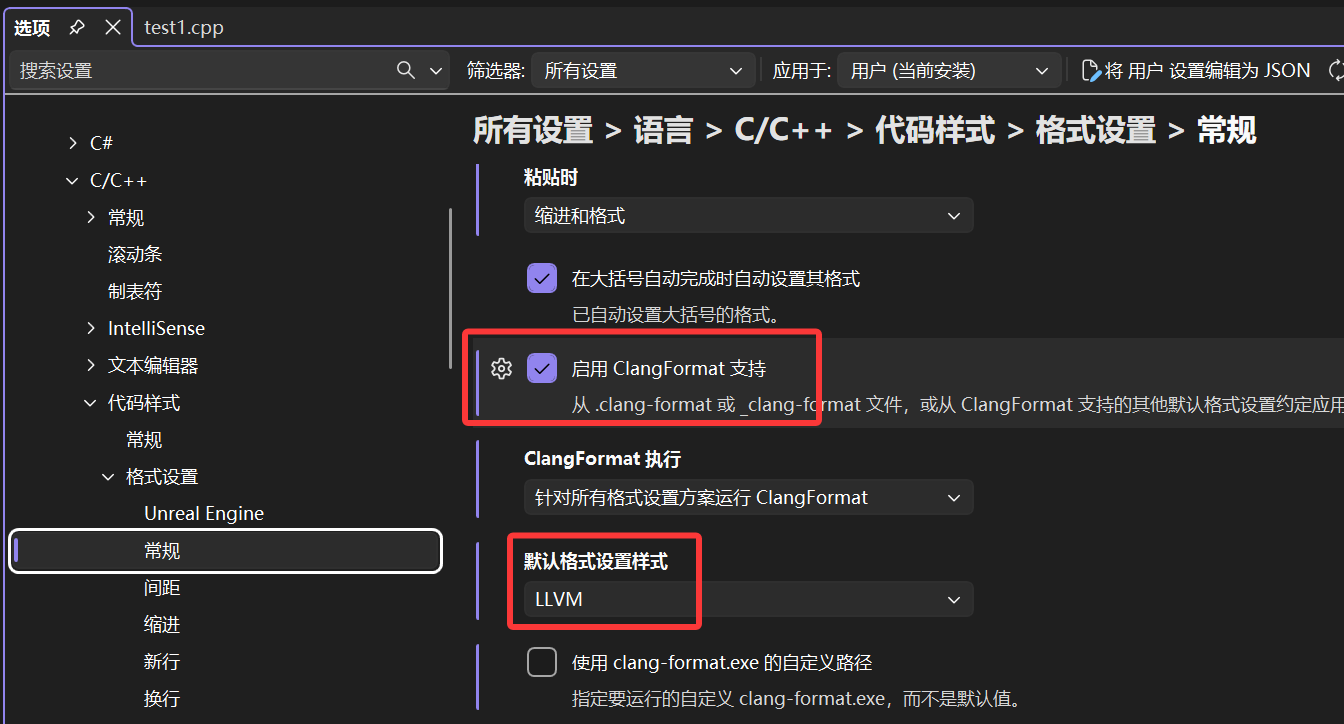Screen dimensions: 1344x724
Task: Open the 筛选器 所有设置 dropdown
Action: [641, 70]
